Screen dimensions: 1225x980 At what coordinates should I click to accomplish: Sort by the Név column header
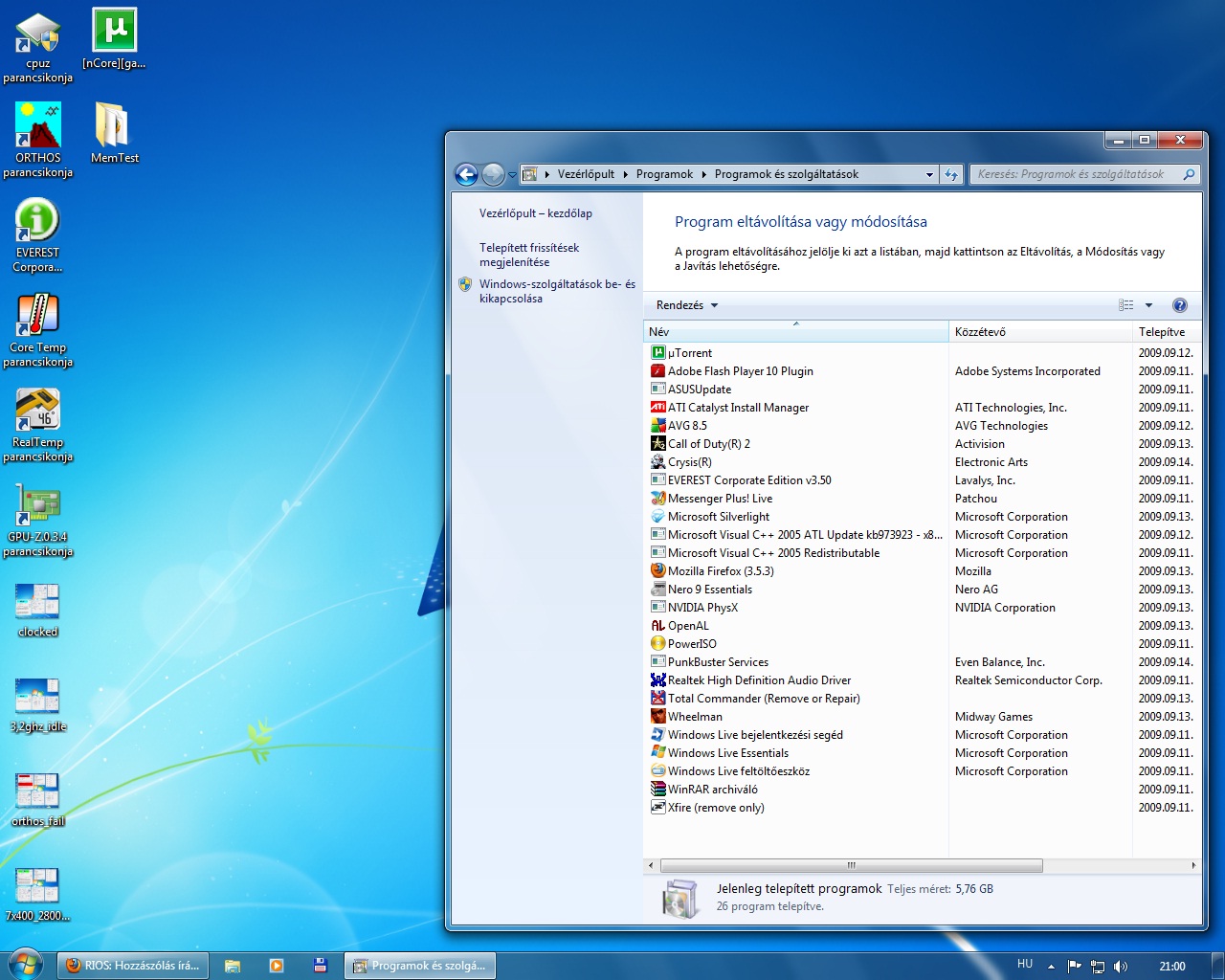coord(796,332)
